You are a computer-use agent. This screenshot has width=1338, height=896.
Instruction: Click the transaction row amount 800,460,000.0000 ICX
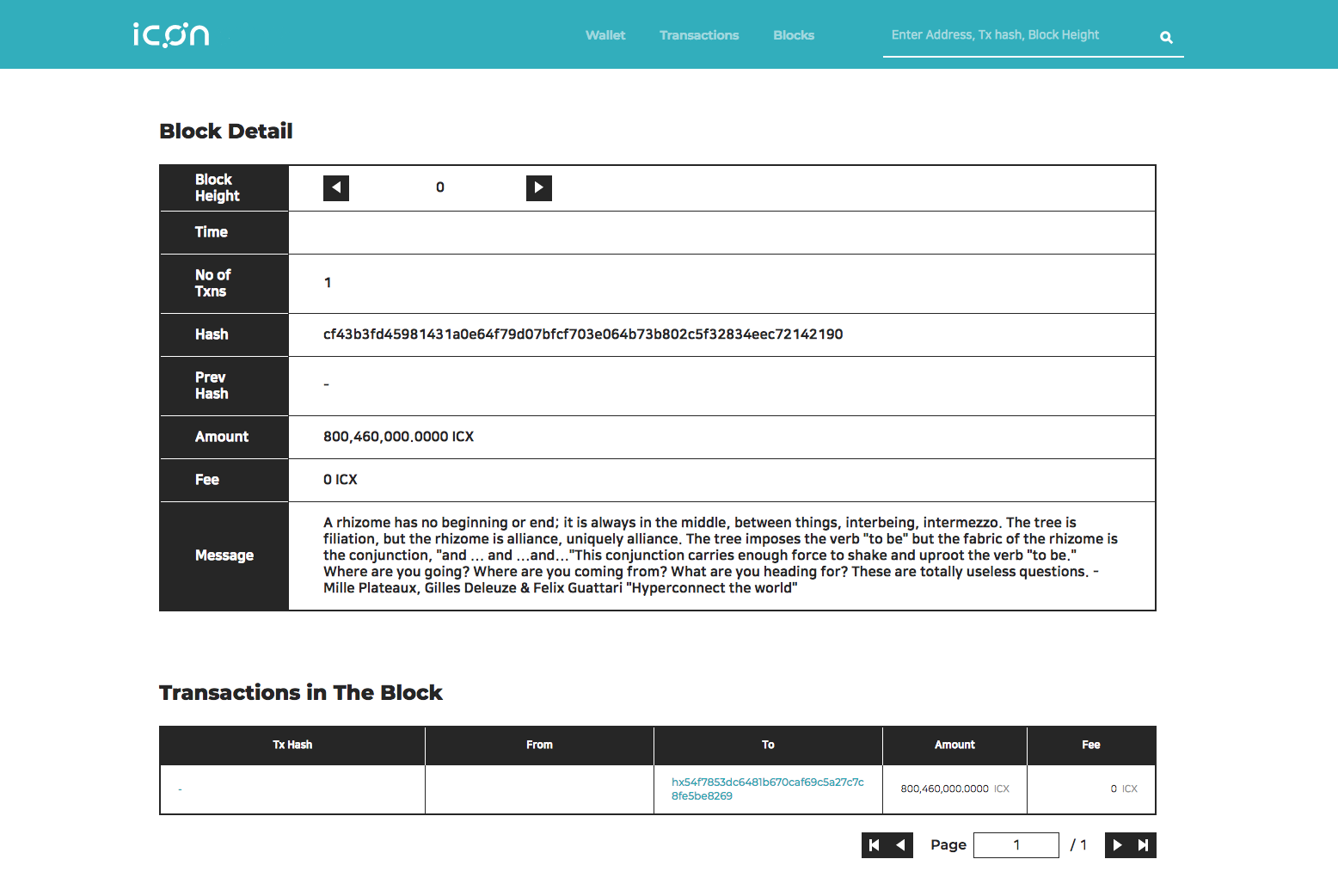954,789
